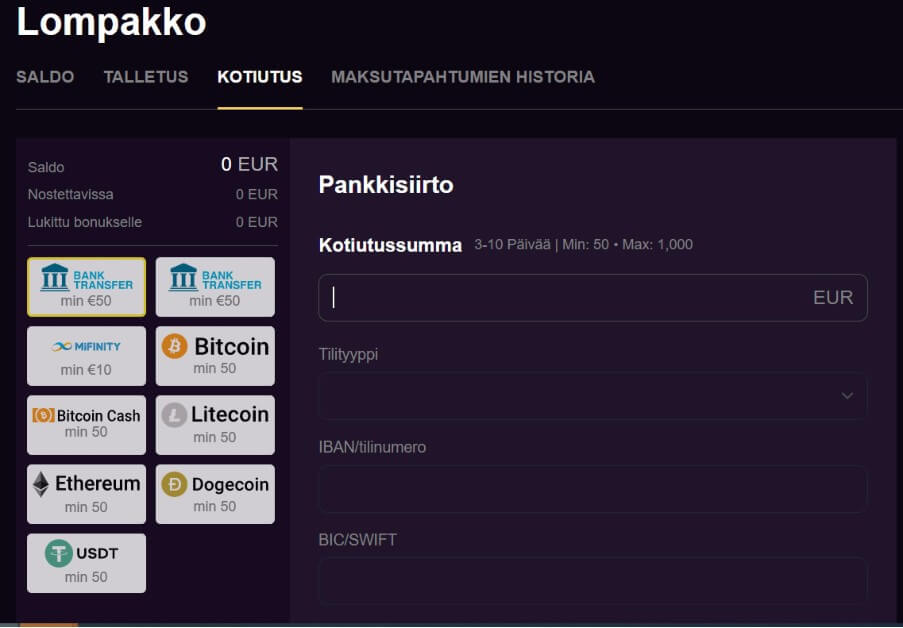
Task: Select the highlighted Bank Transfer payment method
Action: pyautogui.click(x=87, y=287)
